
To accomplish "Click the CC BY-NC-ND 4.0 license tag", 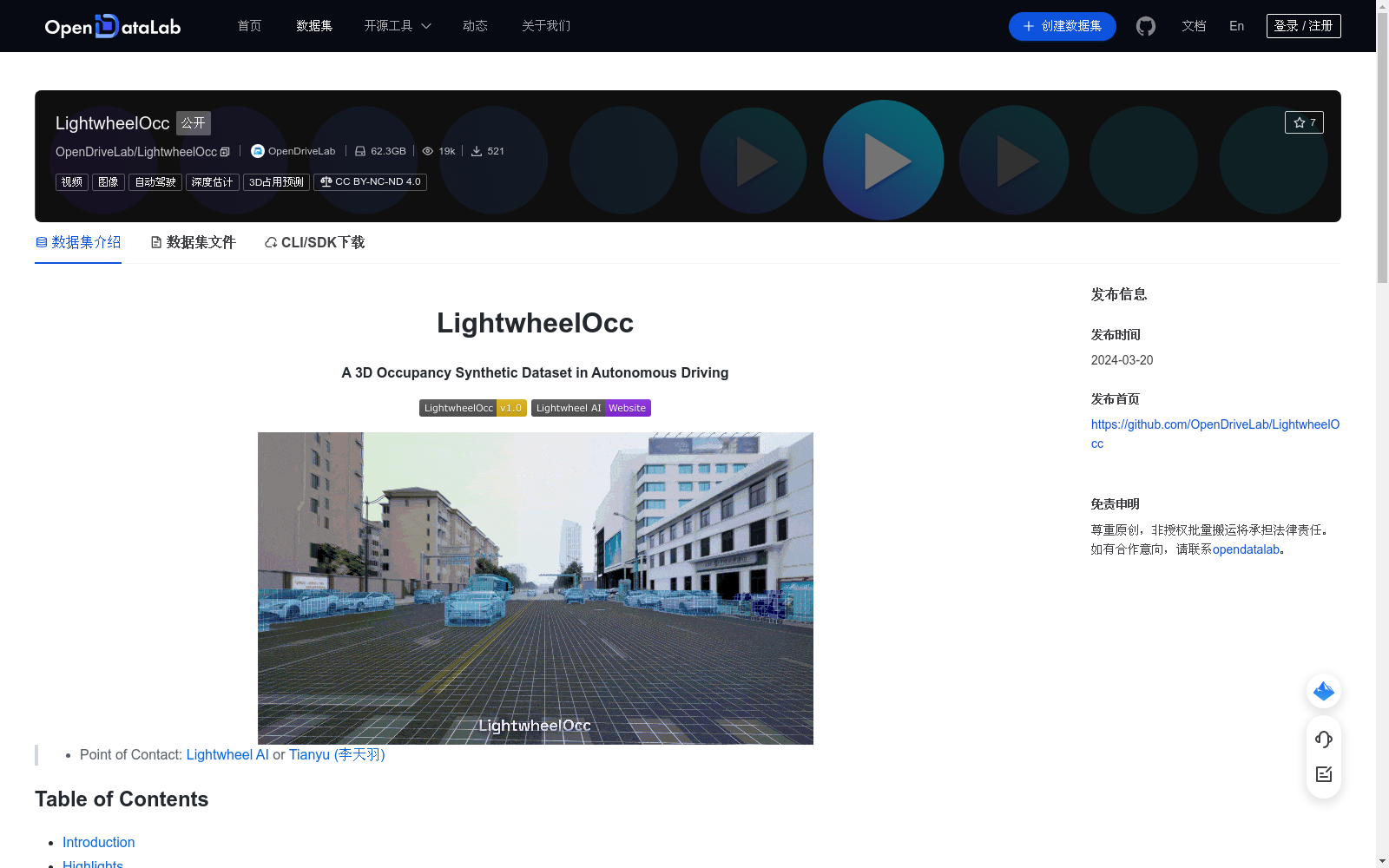I will (370, 182).
